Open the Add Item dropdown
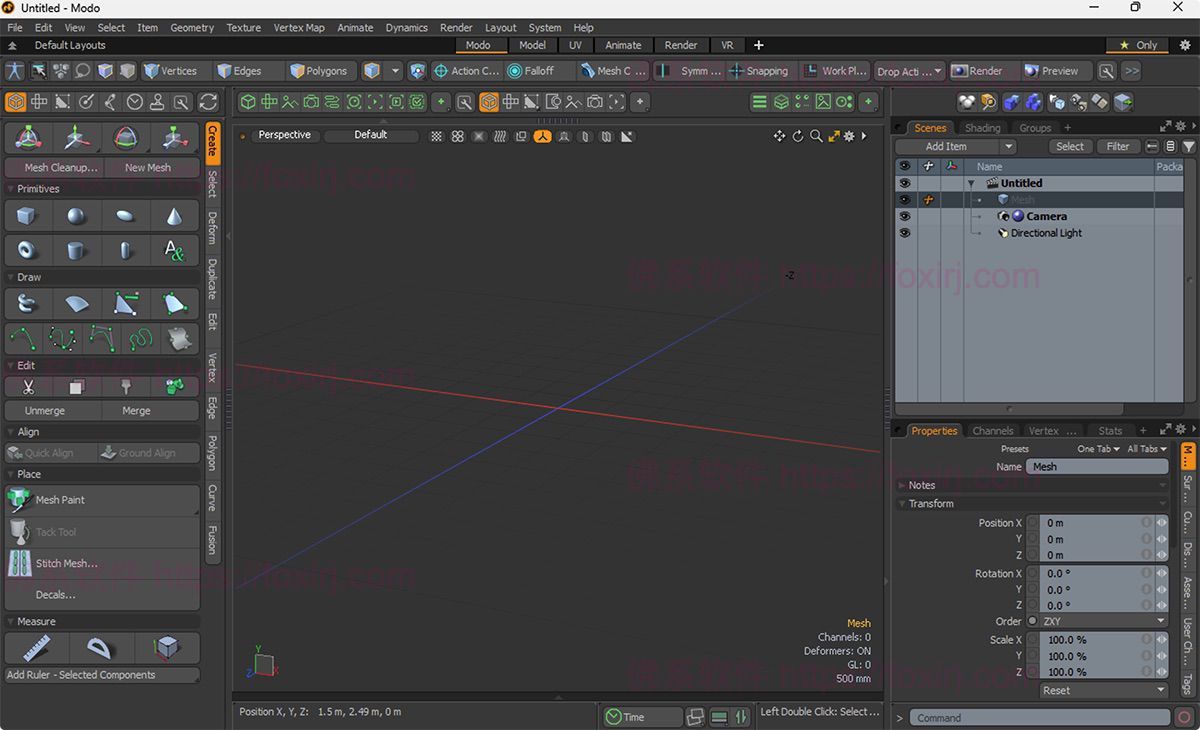Viewport: 1200px width, 730px height. 948,146
